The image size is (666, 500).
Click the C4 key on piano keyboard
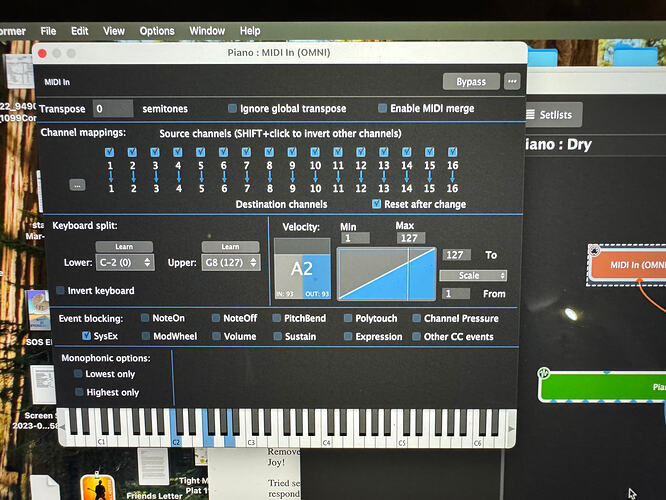(327, 442)
